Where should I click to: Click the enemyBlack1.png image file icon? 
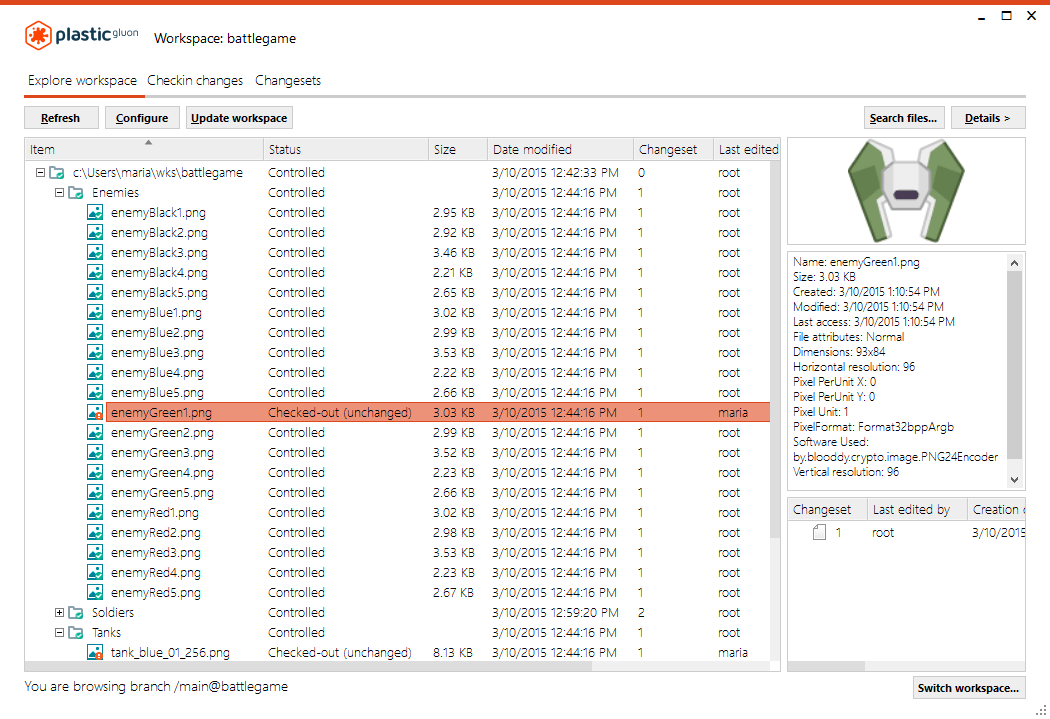pyautogui.click(x=95, y=213)
